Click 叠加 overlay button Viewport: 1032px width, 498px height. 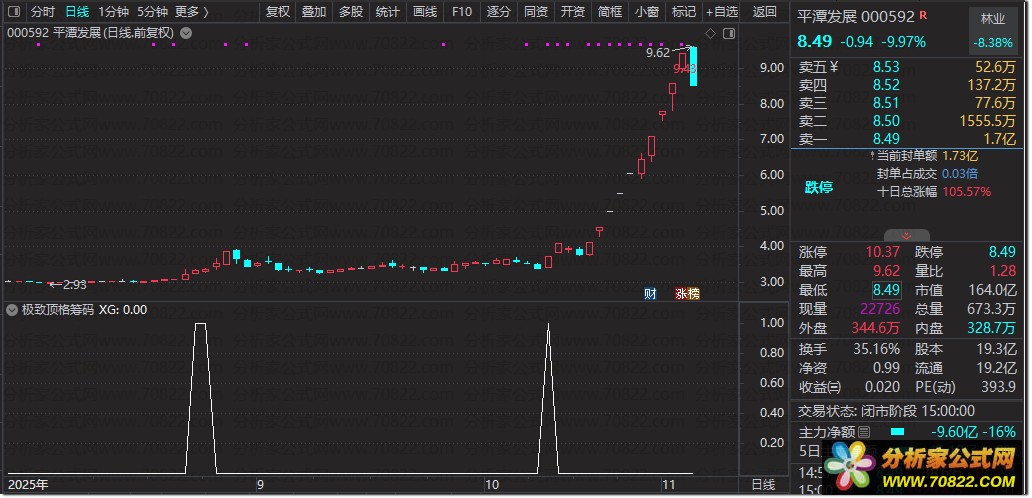point(313,12)
